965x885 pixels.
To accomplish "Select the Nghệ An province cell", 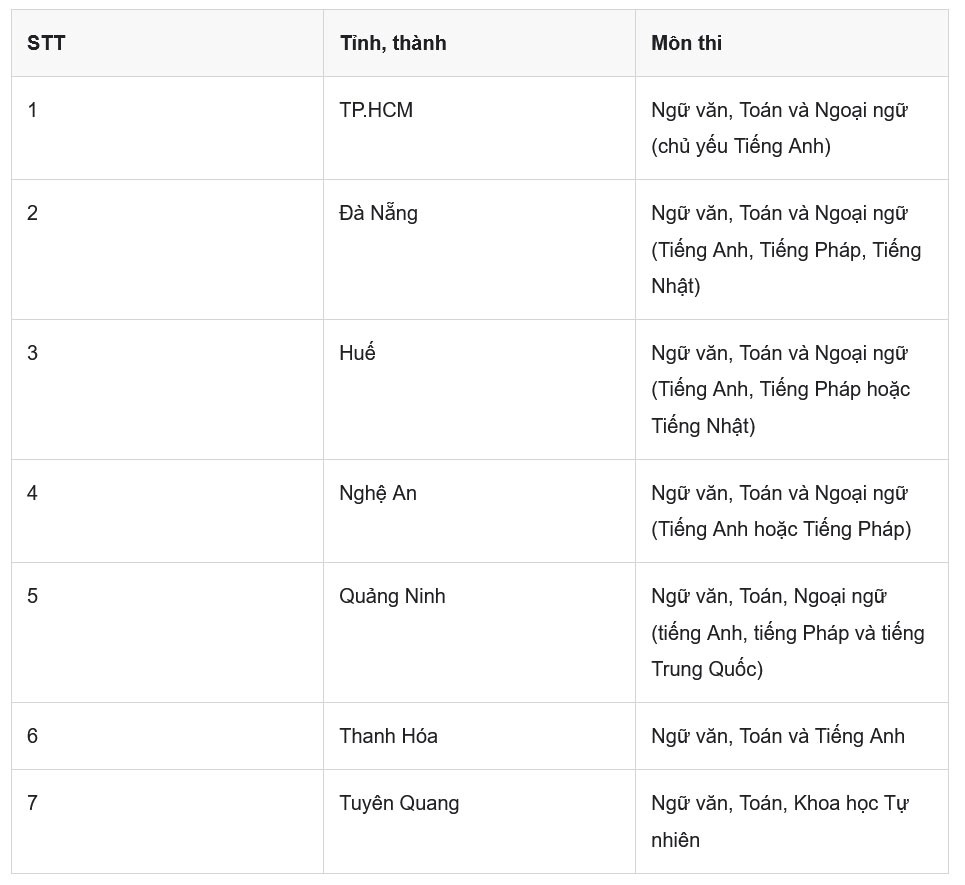I will tap(378, 493).
